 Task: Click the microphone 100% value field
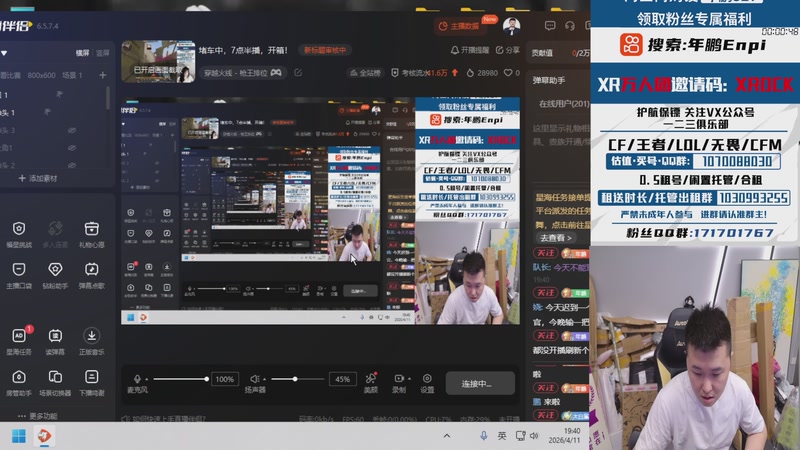(224, 379)
